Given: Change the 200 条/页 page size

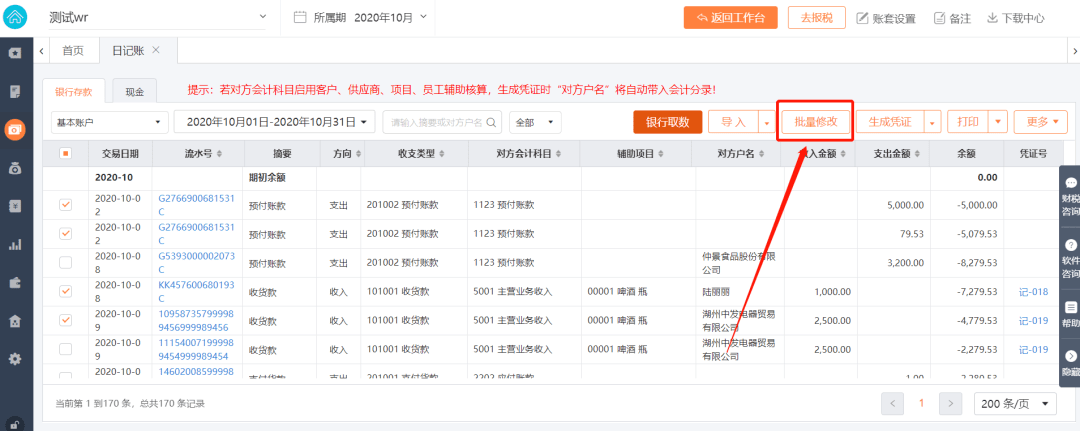Looking at the screenshot, I should [1015, 403].
